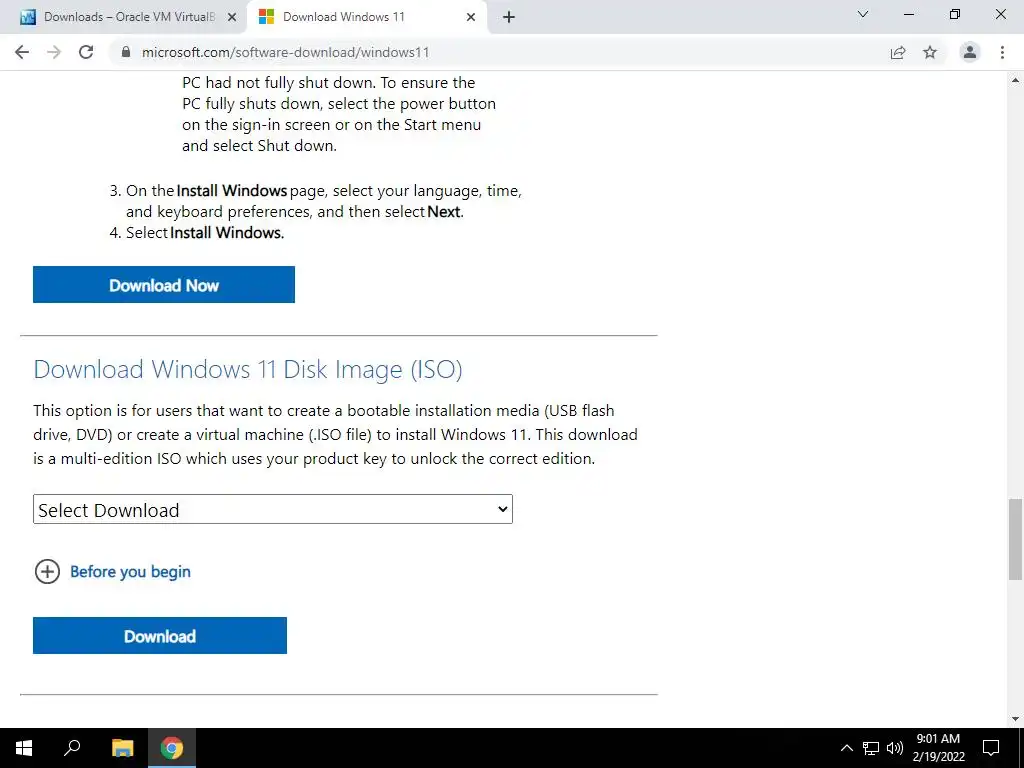The width and height of the screenshot is (1024, 768).
Task: Open network status tray icon
Action: point(871,748)
